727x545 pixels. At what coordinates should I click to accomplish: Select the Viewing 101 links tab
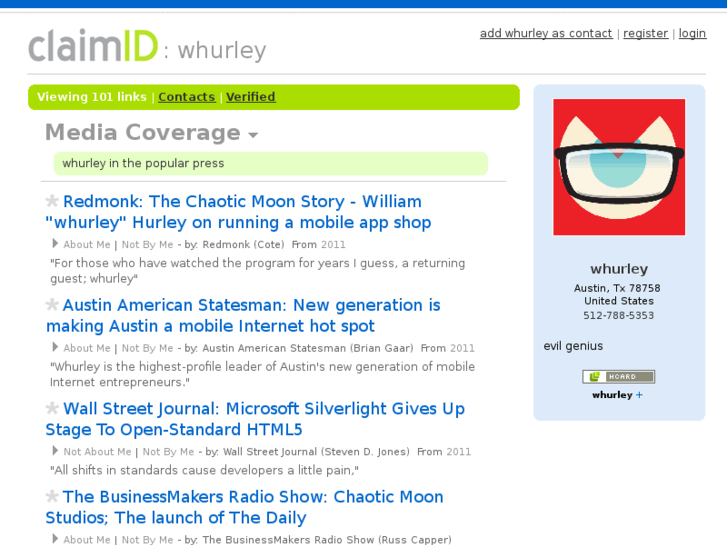pyautogui.click(x=92, y=97)
